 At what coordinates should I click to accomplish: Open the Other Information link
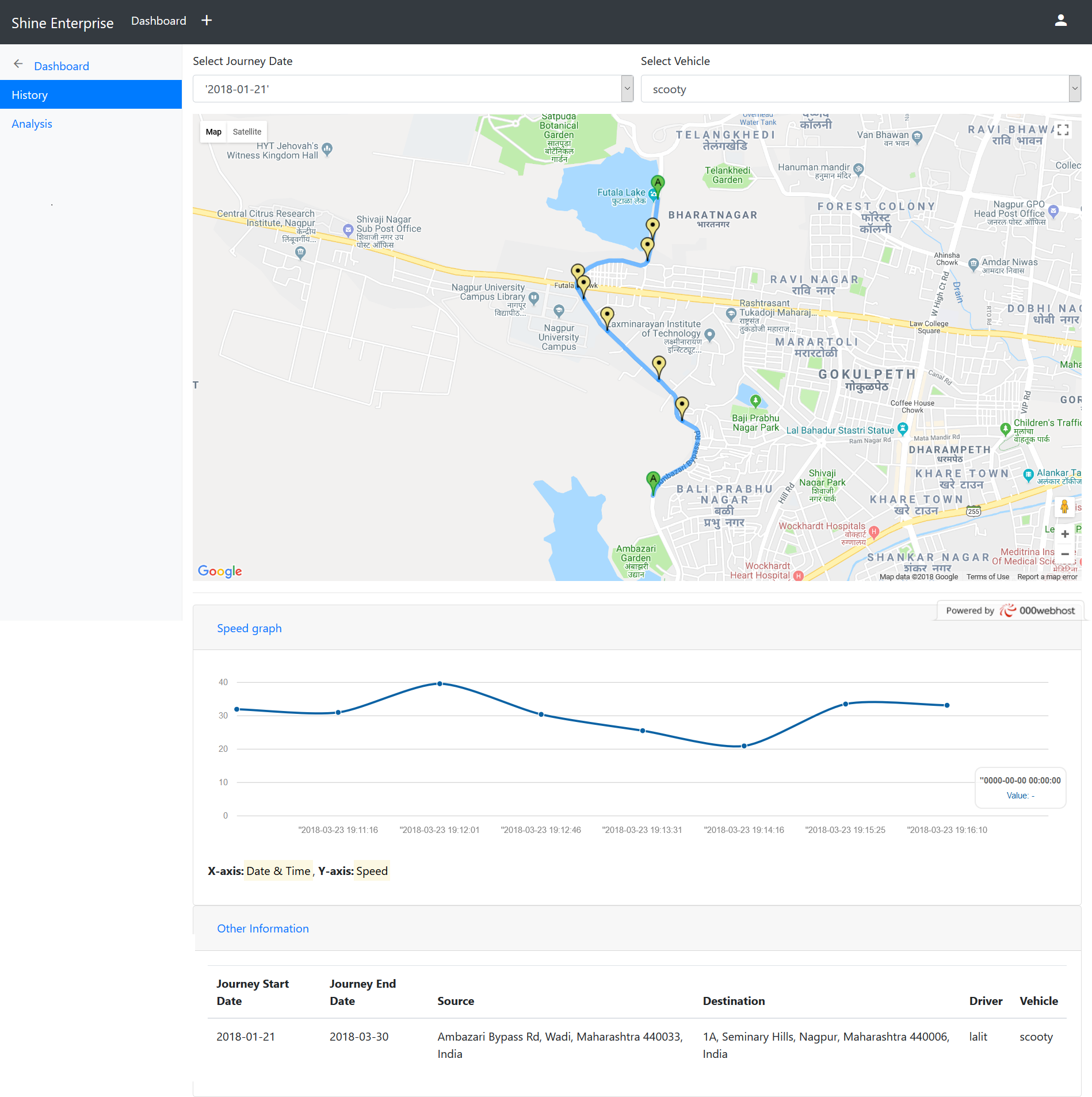262,928
